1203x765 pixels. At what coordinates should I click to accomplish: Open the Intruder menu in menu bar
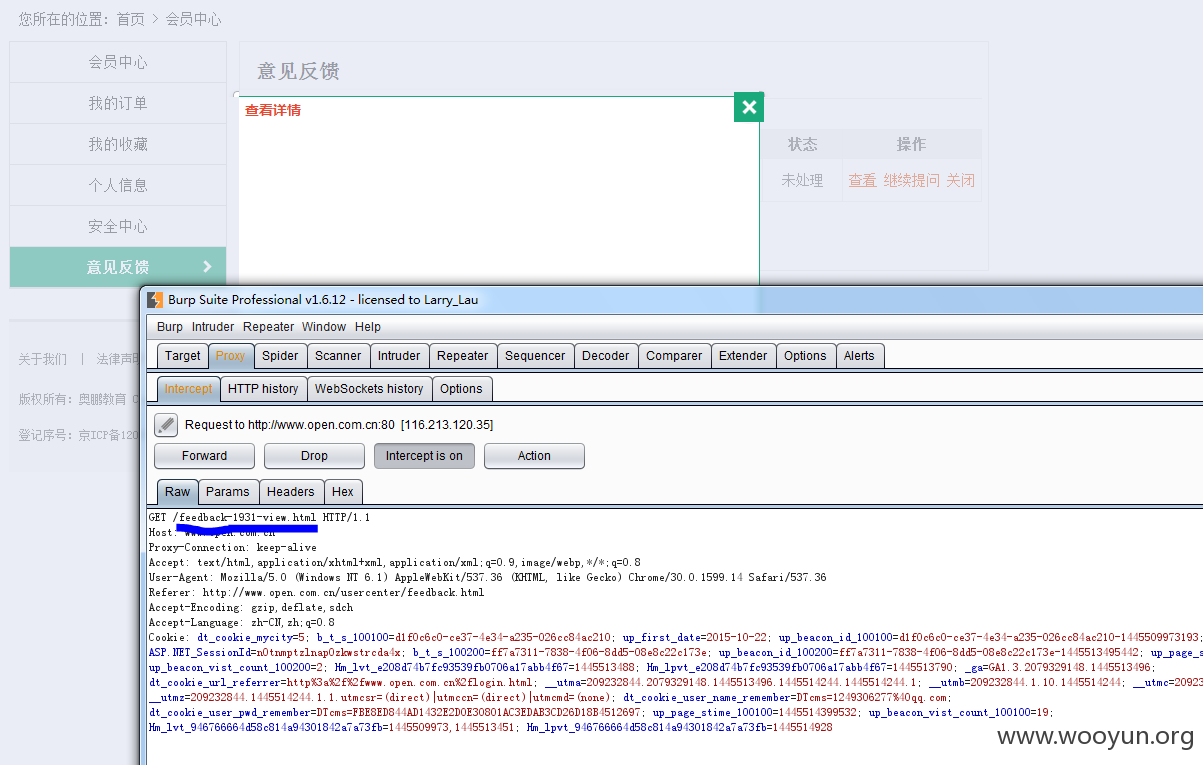coord(213,327)
